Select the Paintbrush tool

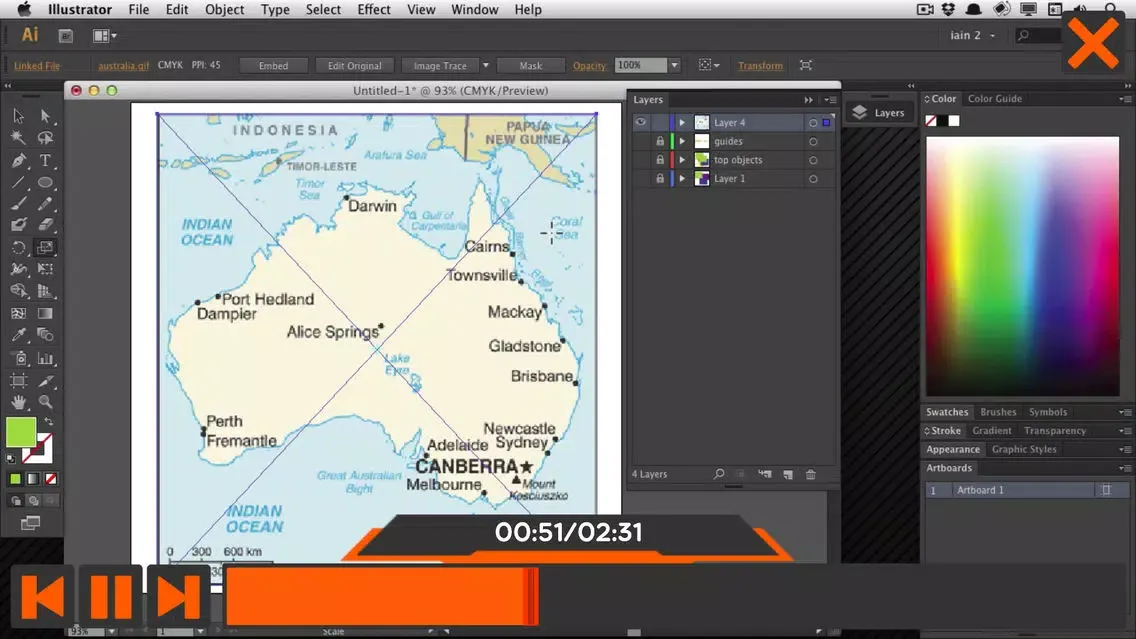pyautogui.click(x=19, y=204)
